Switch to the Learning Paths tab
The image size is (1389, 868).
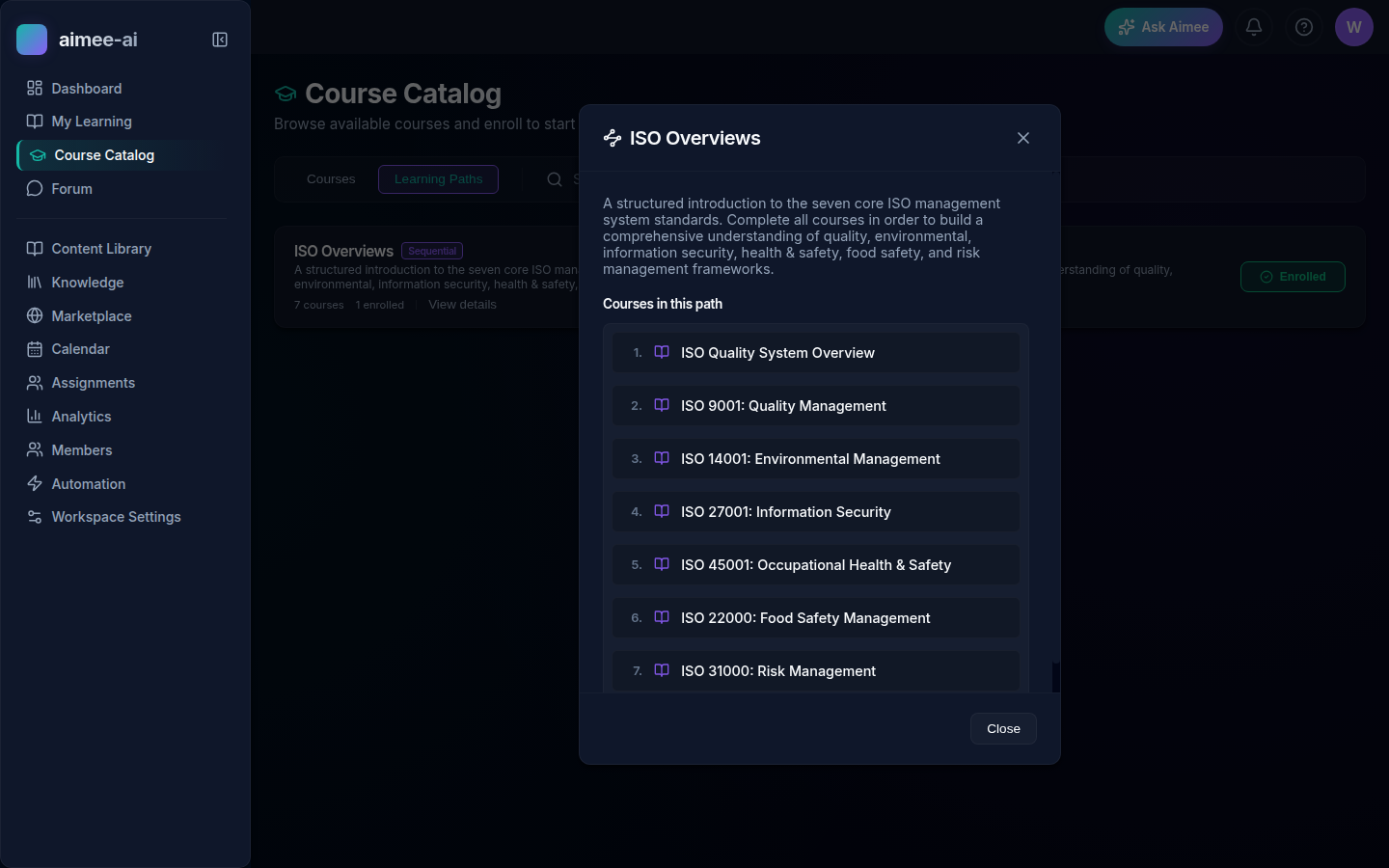(438, 179)
